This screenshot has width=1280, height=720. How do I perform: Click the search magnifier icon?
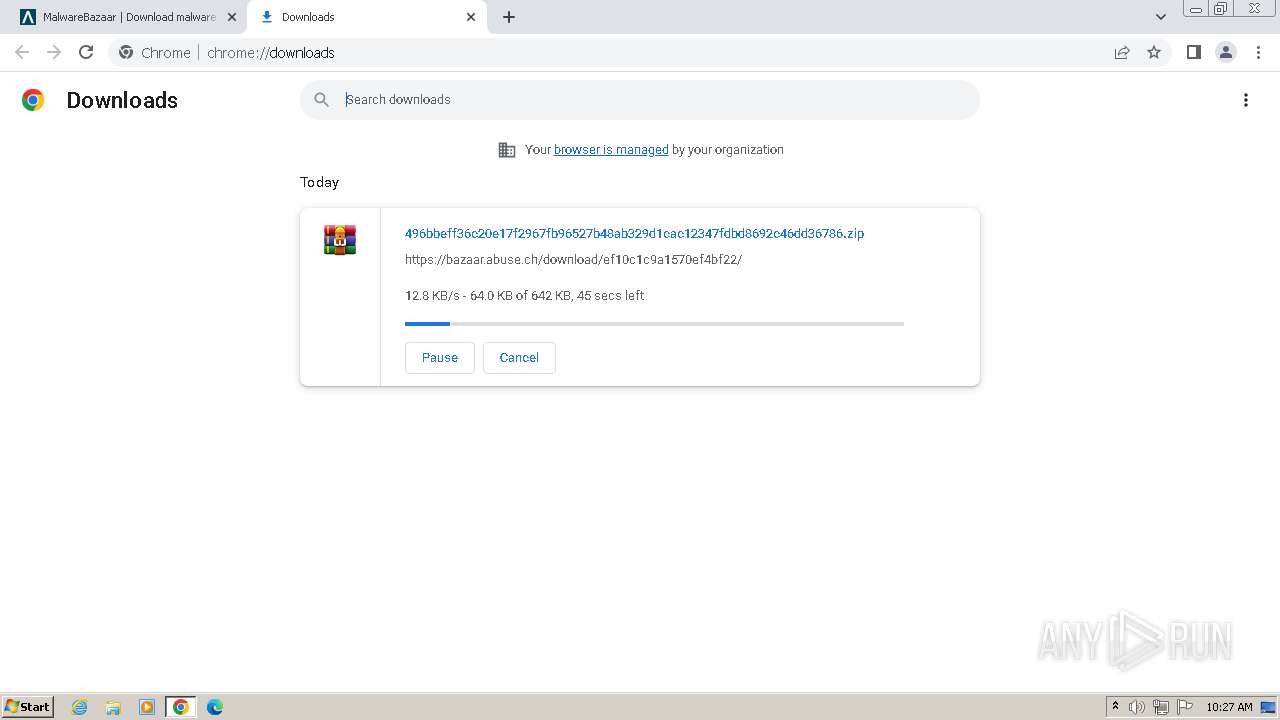[x=321, y=99]
